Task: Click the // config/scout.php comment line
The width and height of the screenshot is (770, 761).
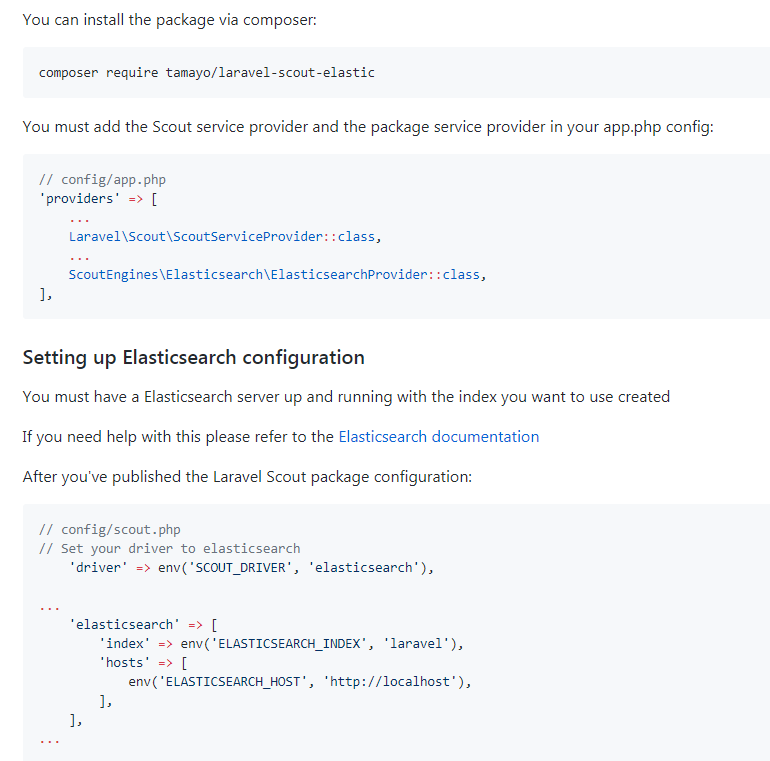Action: click(x=110, y=530)
